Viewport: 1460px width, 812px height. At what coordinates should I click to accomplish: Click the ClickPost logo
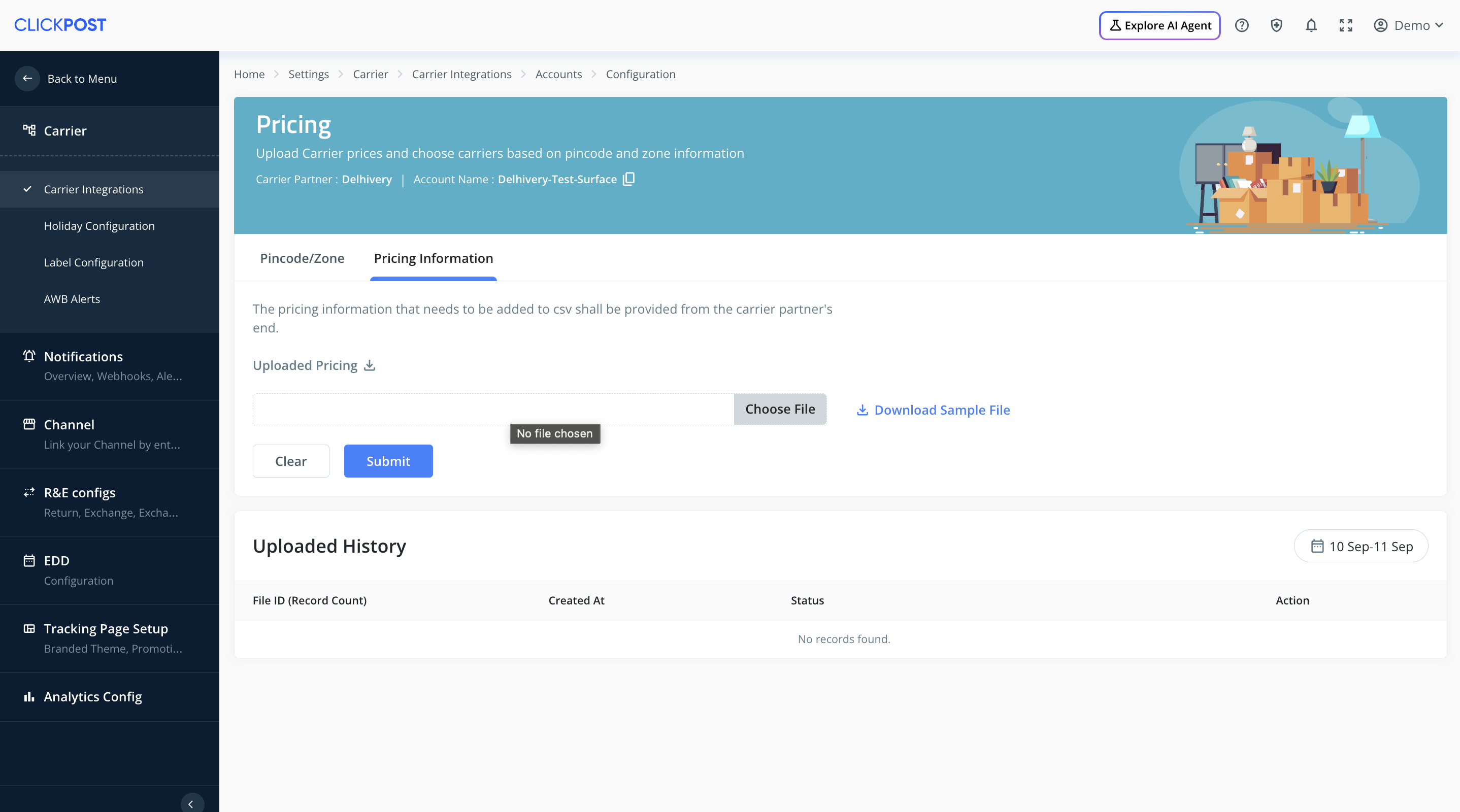[x=60, y=25]
